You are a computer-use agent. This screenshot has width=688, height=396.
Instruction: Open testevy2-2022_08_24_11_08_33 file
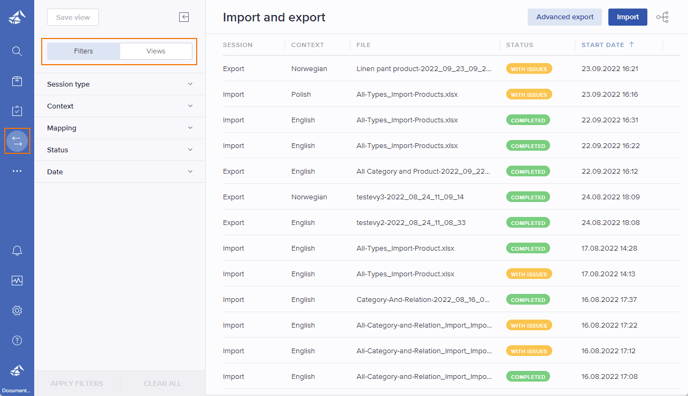coord(411,223)
